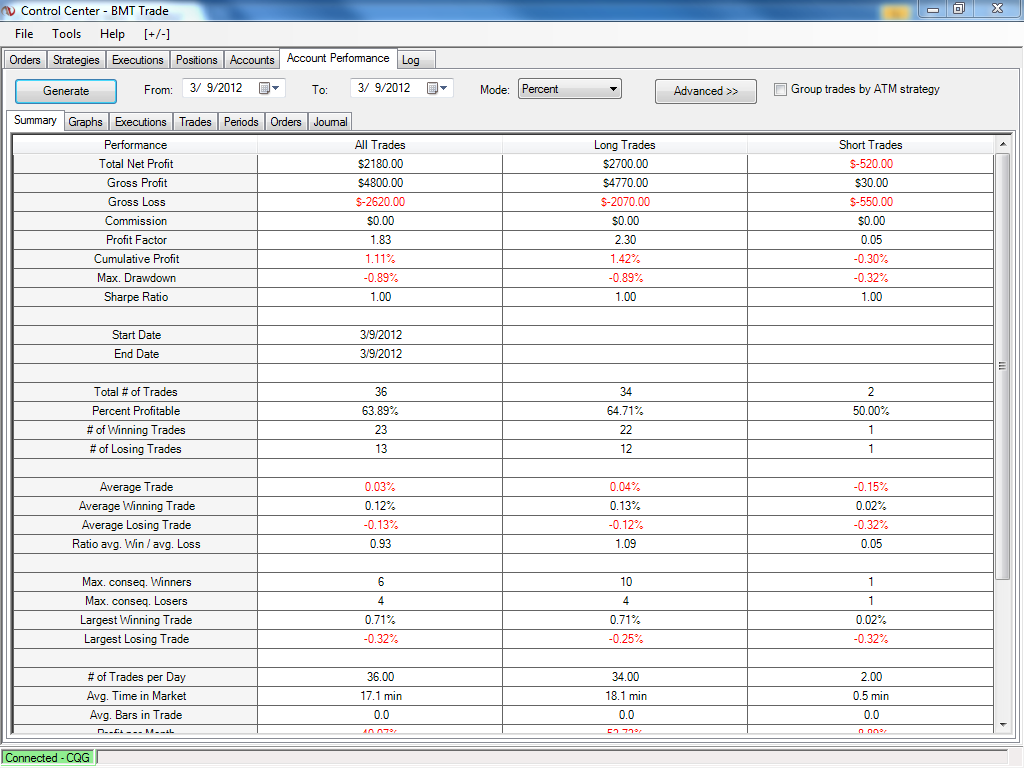Switch to the Orders main tab
Image resolution: width=1024 pixels, height=768 pixels.
click(25, 59)
